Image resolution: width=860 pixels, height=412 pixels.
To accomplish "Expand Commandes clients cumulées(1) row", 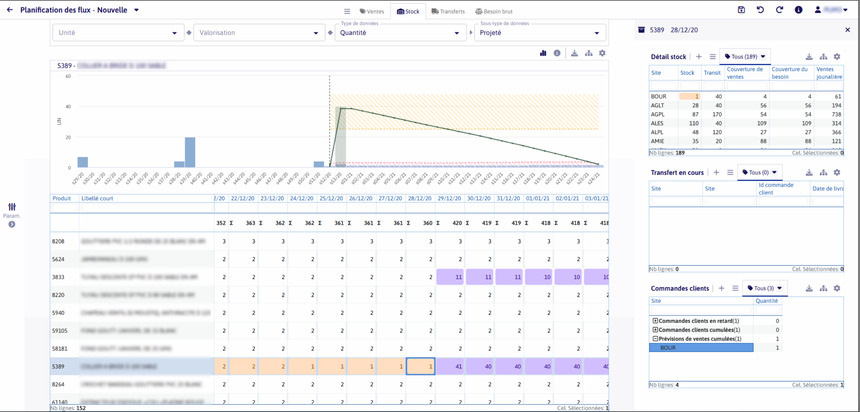I will pos(655,330).
